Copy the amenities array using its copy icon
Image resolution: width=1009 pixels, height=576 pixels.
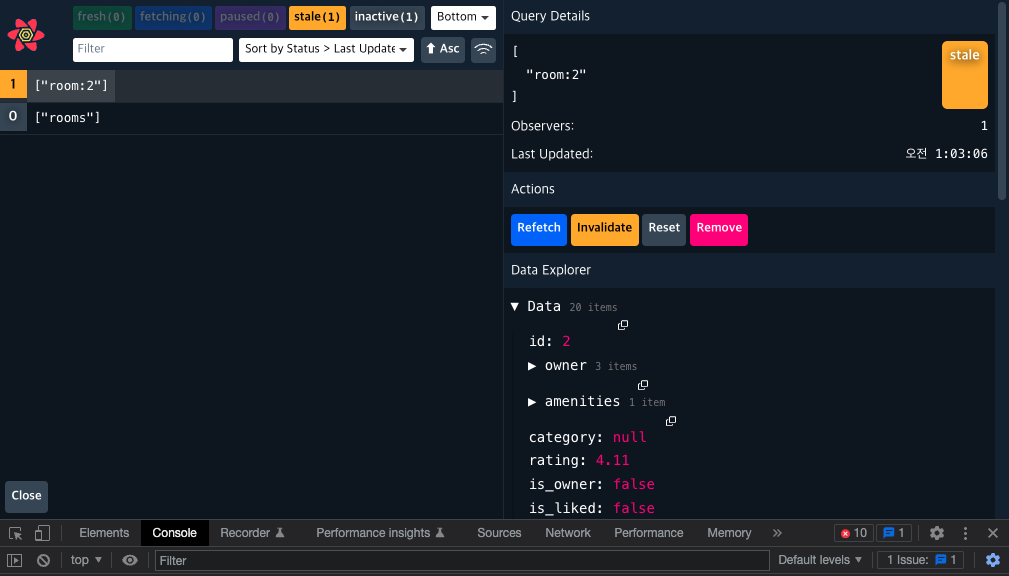pos(671,421)
